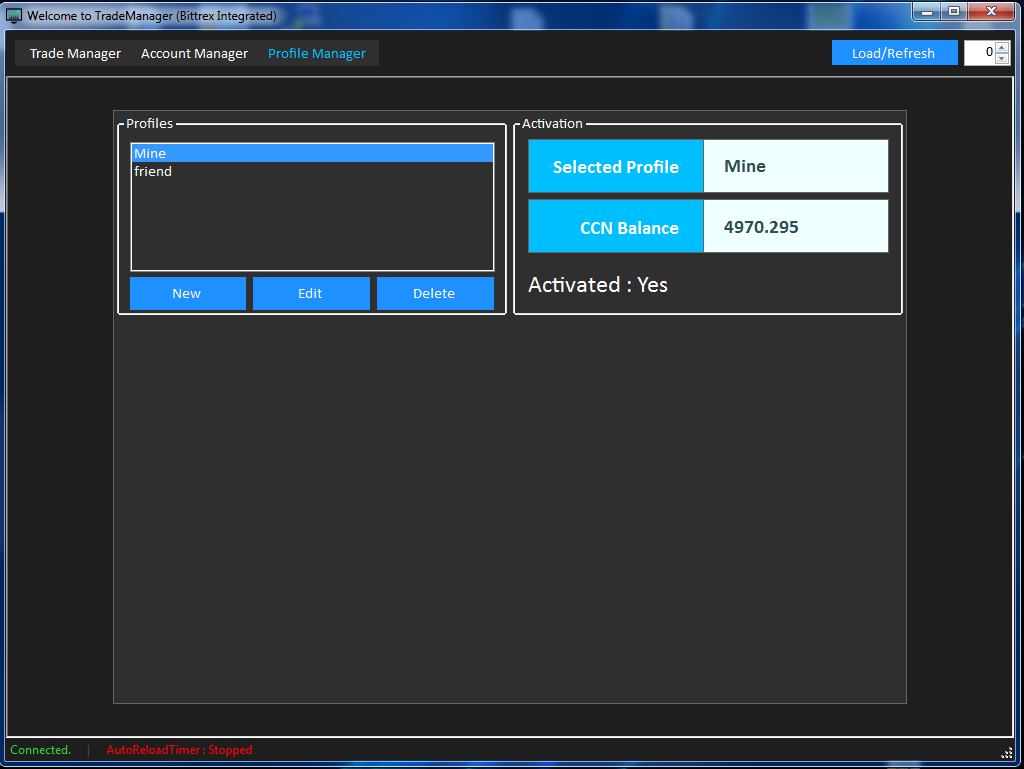Image resolution: width=1024 pixels, height=769 pixels.
Task: Delete the selected profile
Action: tap(435, 293)
